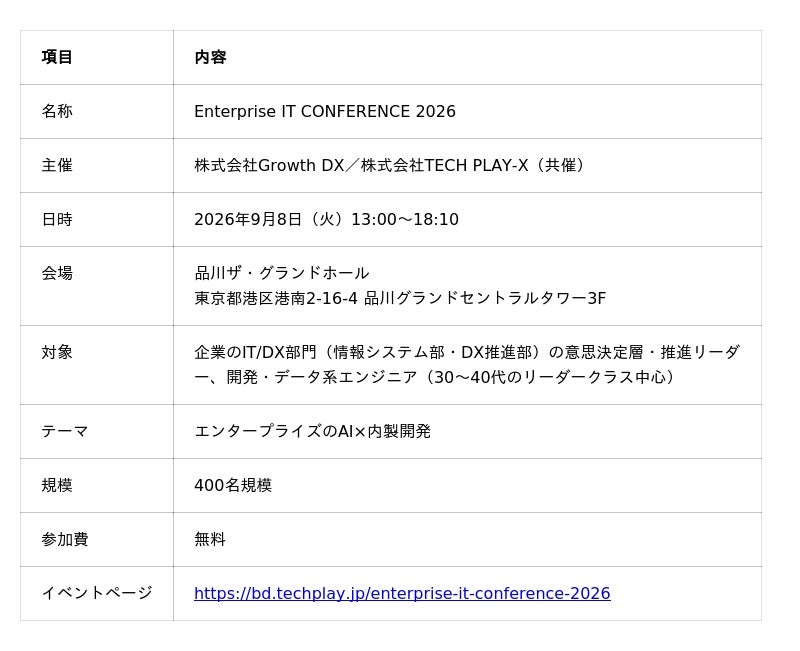Select the 日時 row label
Image resolution: width=800 pixels, height=651 pixels.
(x=57, y=219)
